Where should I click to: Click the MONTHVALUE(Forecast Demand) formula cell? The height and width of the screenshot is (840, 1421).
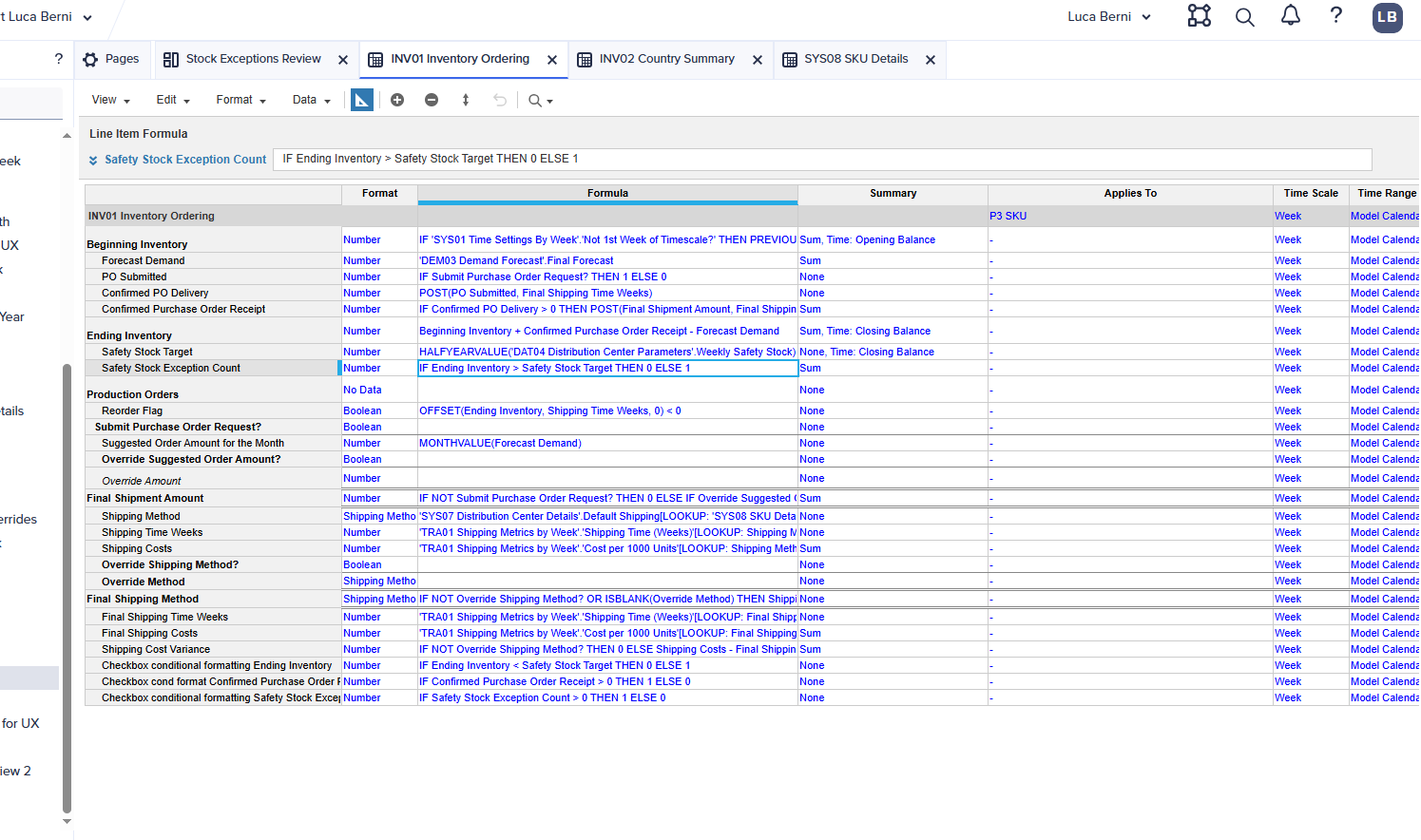click(x=607, y=443)
